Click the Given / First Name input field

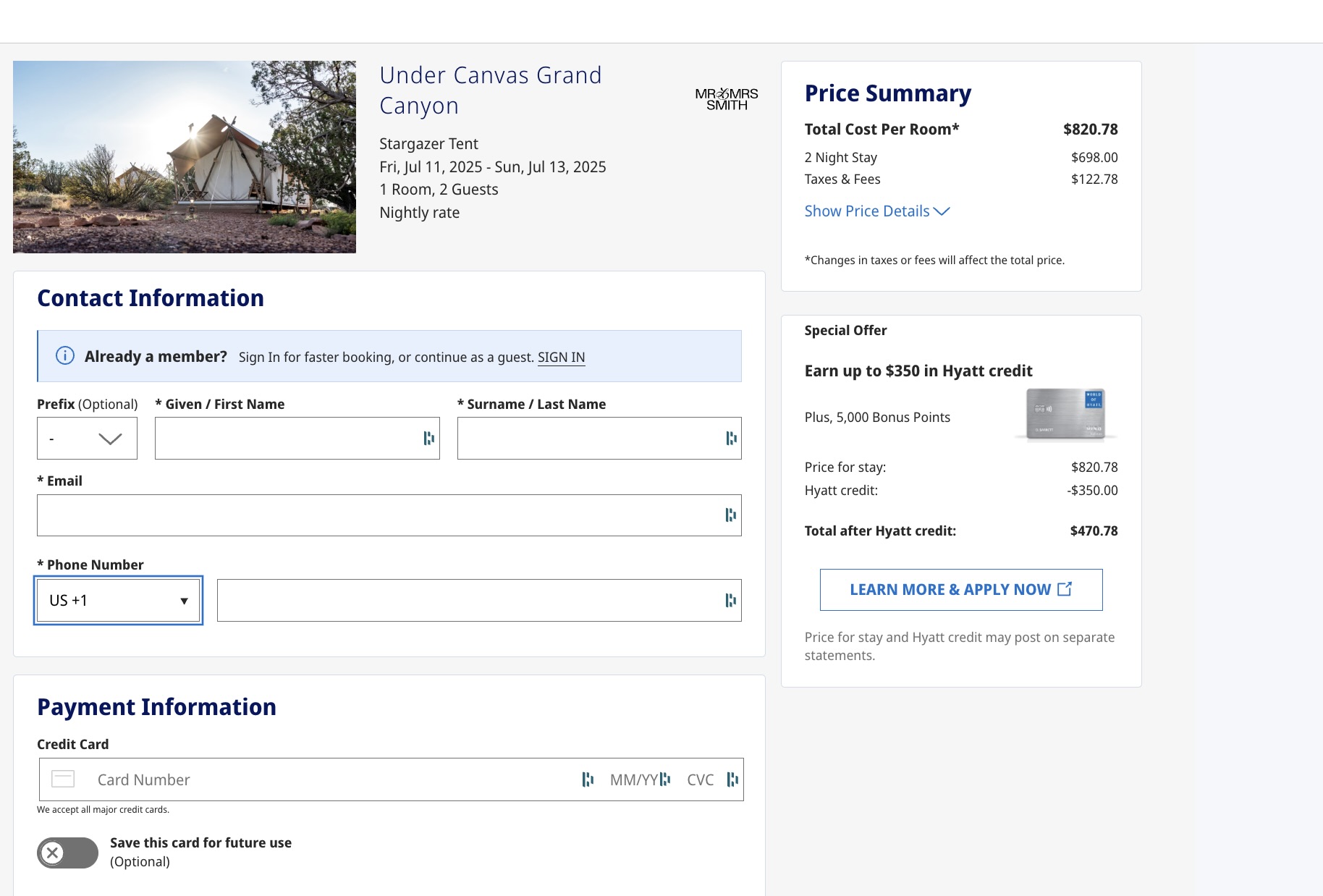tap(286, 438)
